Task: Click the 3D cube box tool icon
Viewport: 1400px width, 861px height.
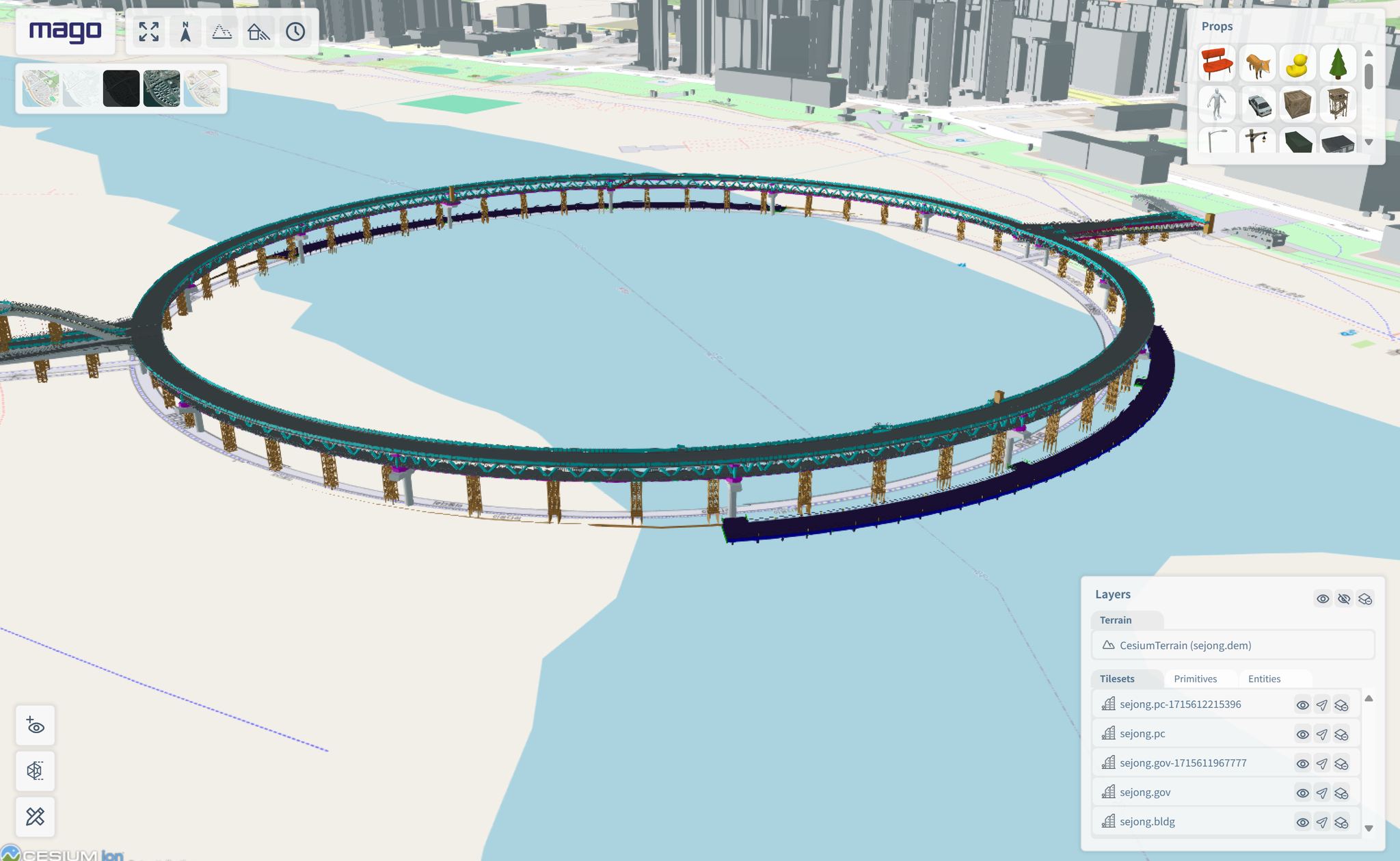Action: coord(36,771)
